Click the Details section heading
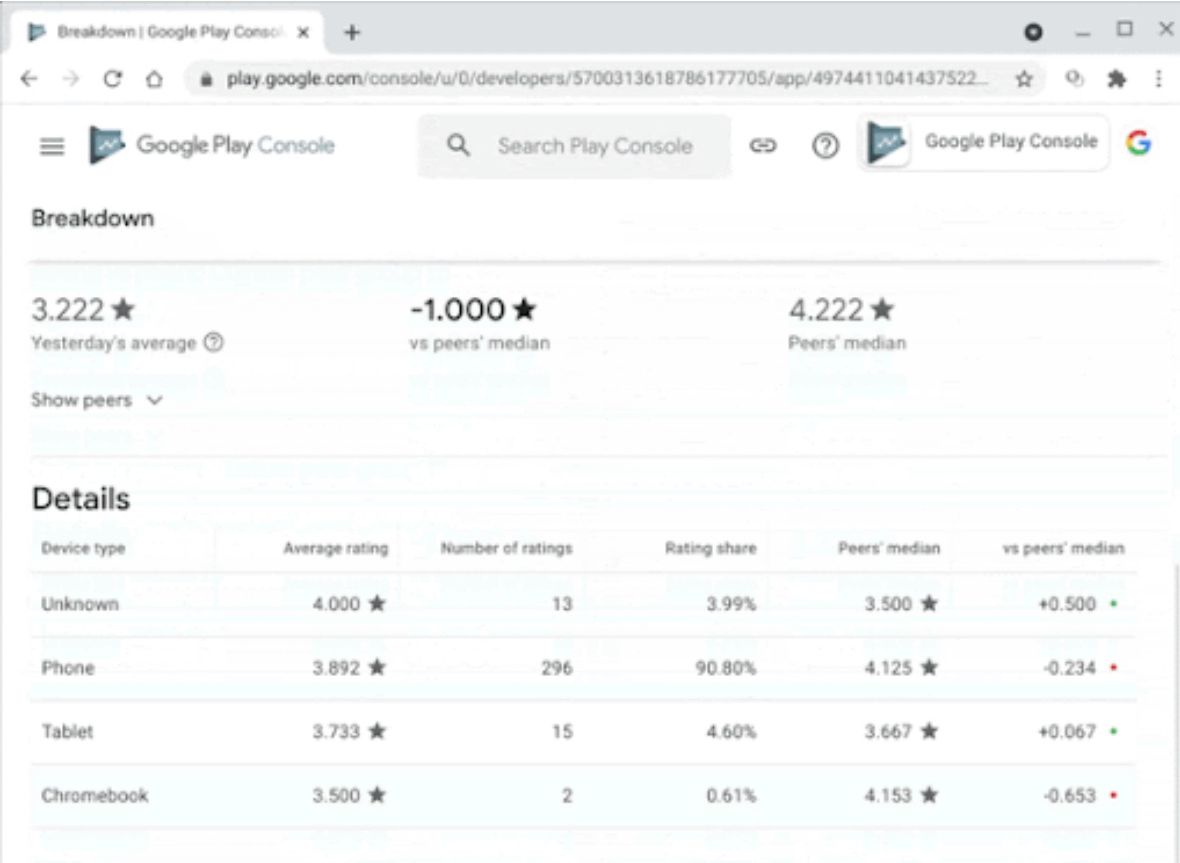The width and height of the screenshot is (1180, 863). coord(81,499)
